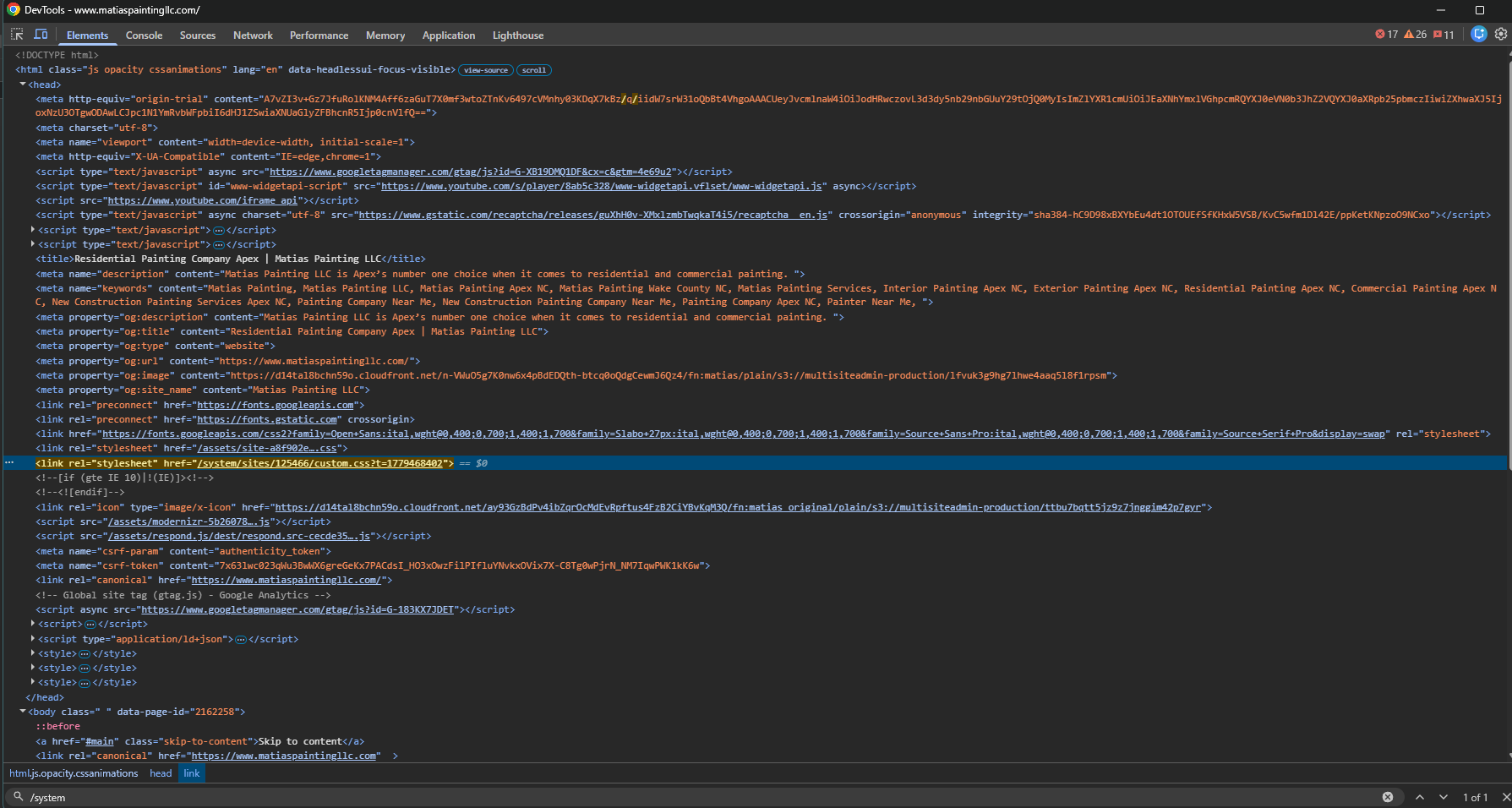This screenshot has height=808, width=1512.
Task: Expand the third style element
Action: (33, 682)
